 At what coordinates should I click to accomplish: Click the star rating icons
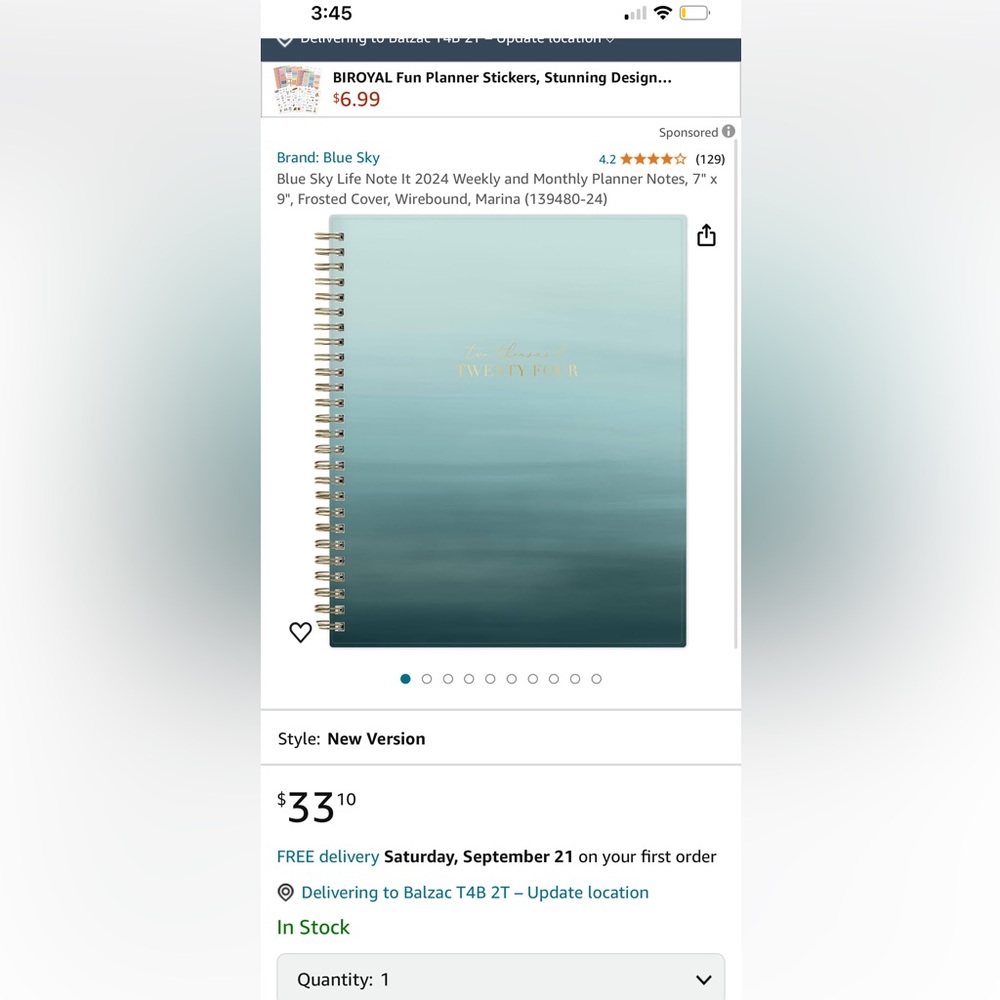653,159
